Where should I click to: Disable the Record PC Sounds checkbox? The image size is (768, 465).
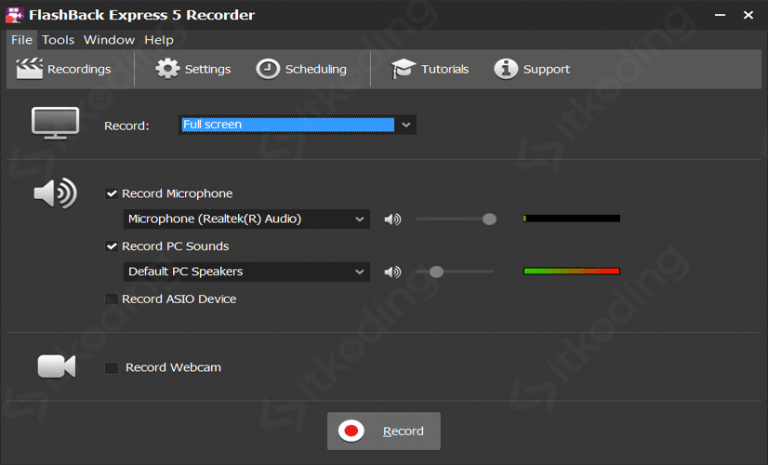point(112,247)
